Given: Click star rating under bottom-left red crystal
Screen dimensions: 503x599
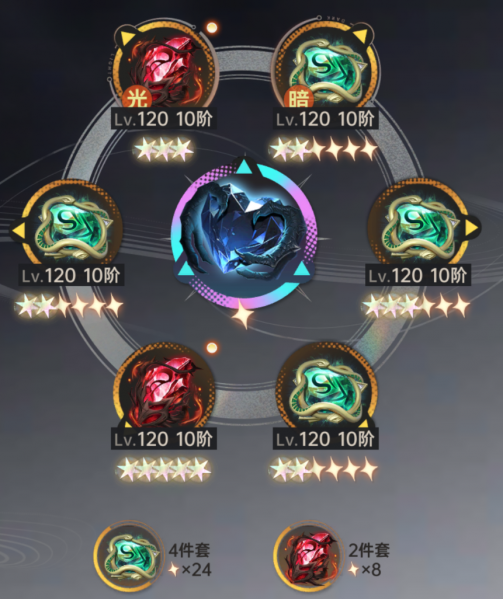Looking at the screenshot, I should tap(163, 469).
